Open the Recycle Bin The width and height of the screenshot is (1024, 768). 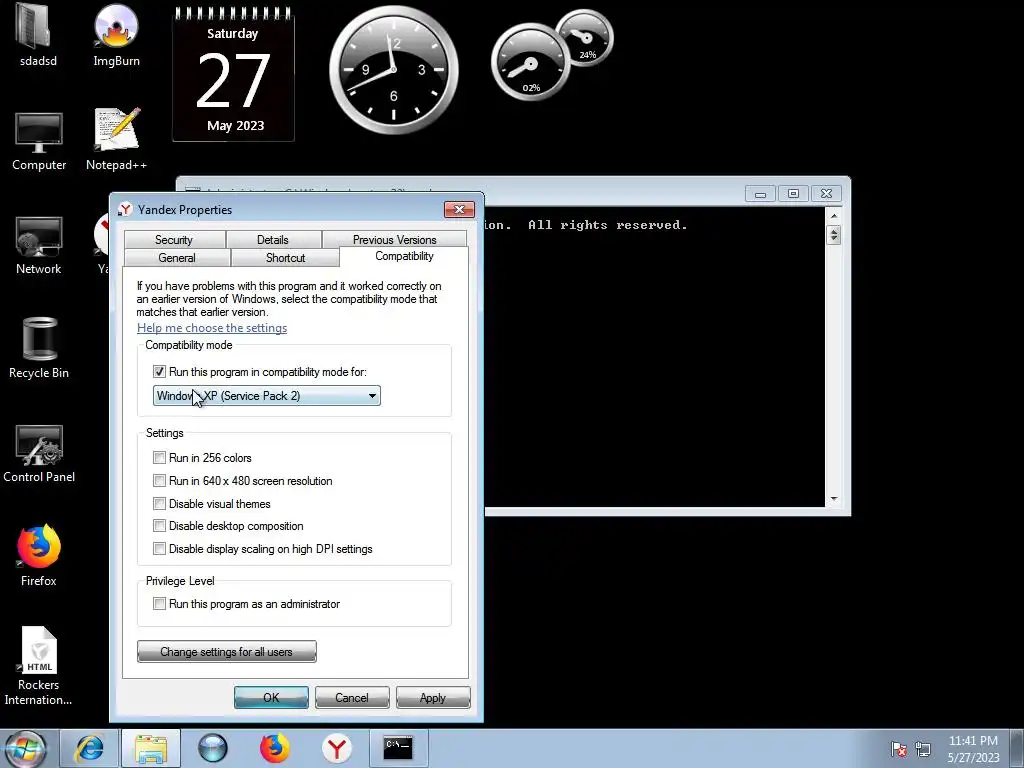39,348
